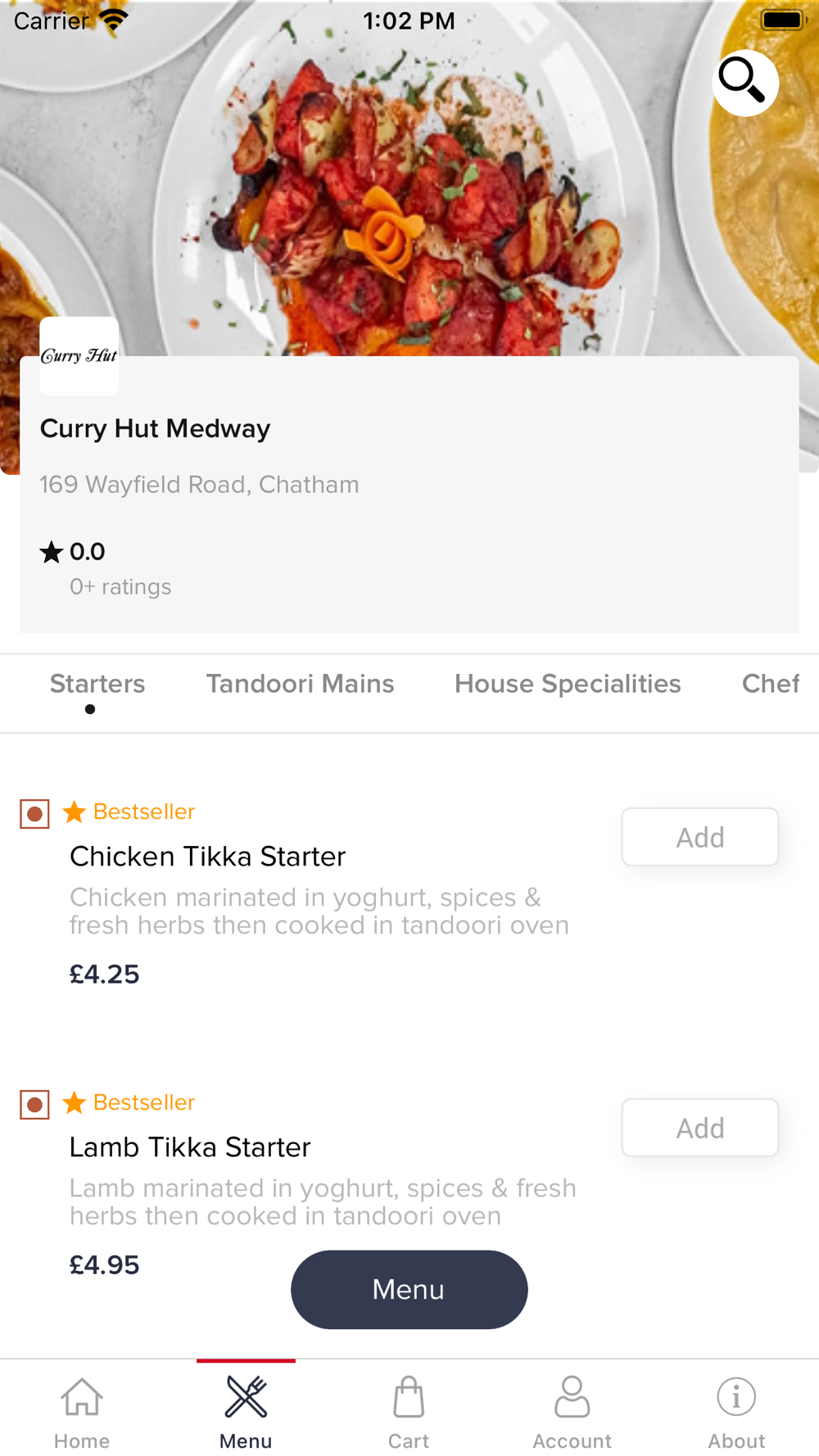Open the Cart bag icon

pos(409,1398)
